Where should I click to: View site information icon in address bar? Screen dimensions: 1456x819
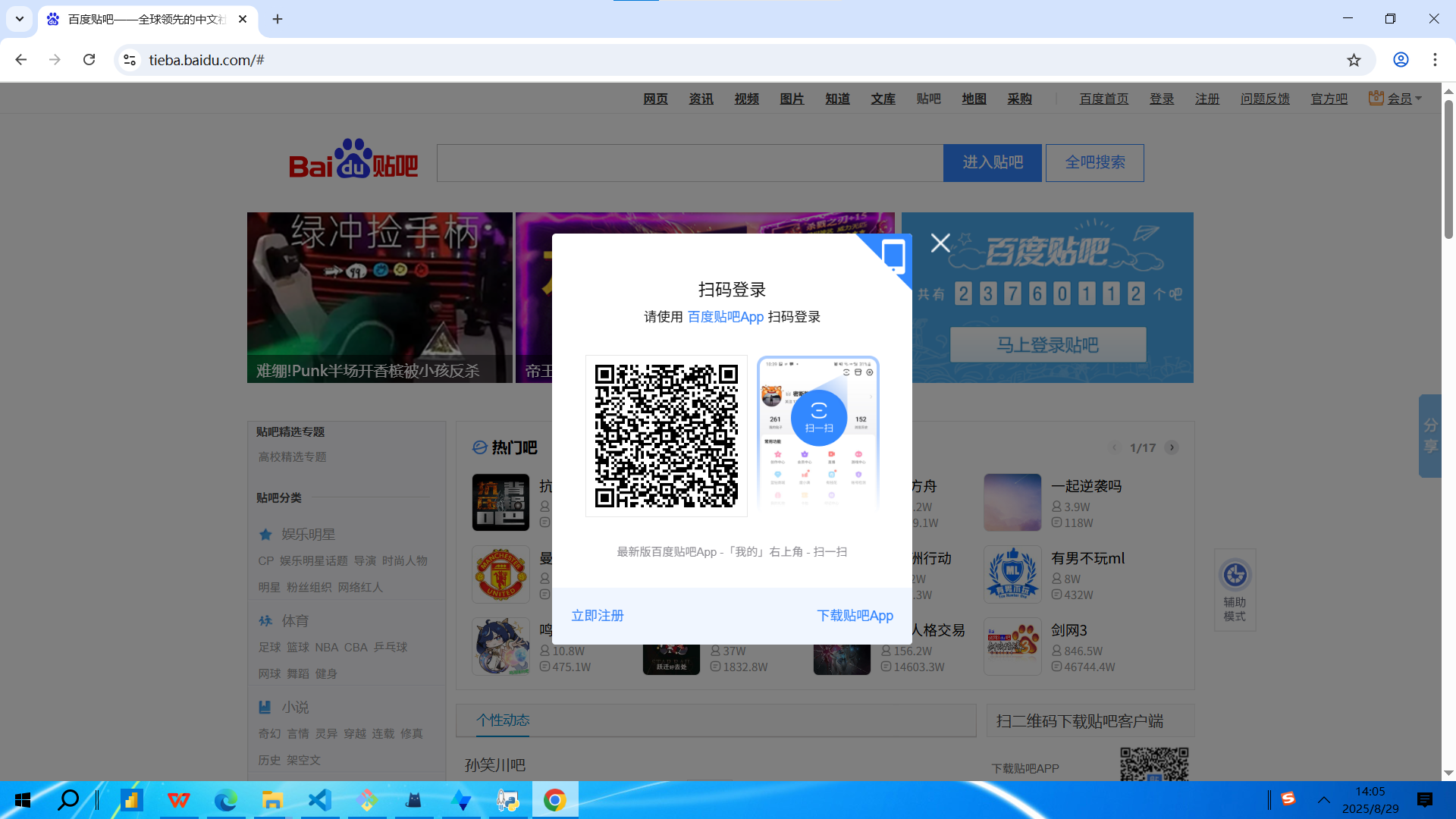(x=130, y=60)
